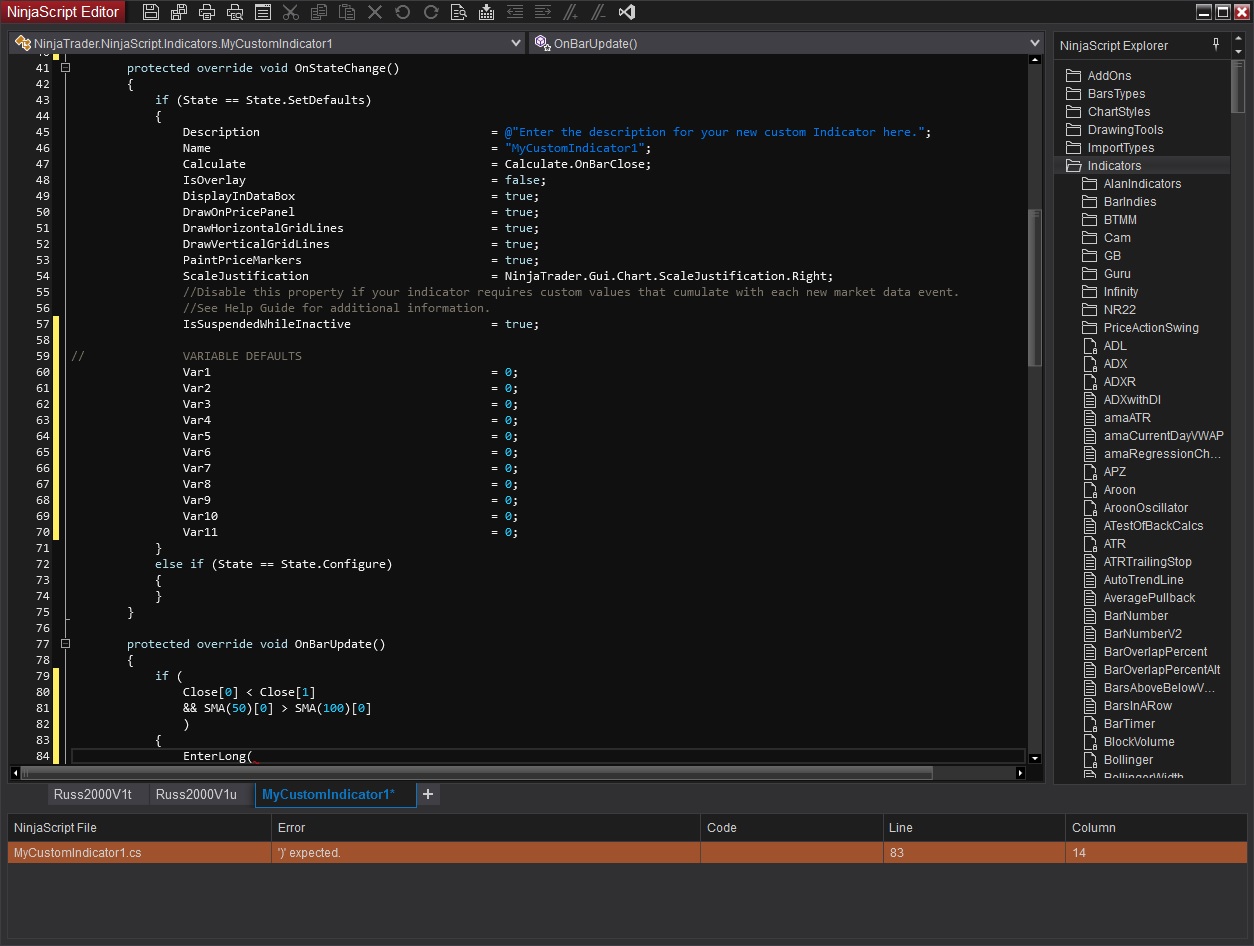Select the "')' expected." error row

(x=627, y=853)
